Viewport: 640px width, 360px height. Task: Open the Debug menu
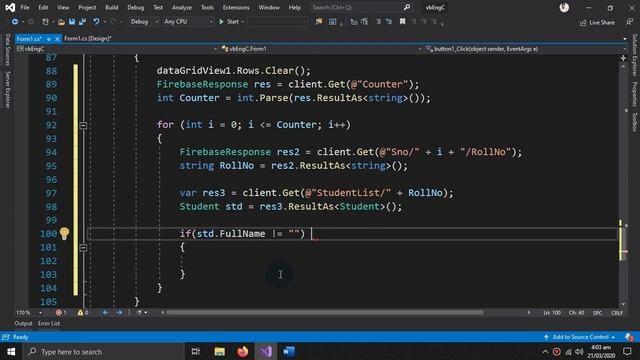pos(136,7)
